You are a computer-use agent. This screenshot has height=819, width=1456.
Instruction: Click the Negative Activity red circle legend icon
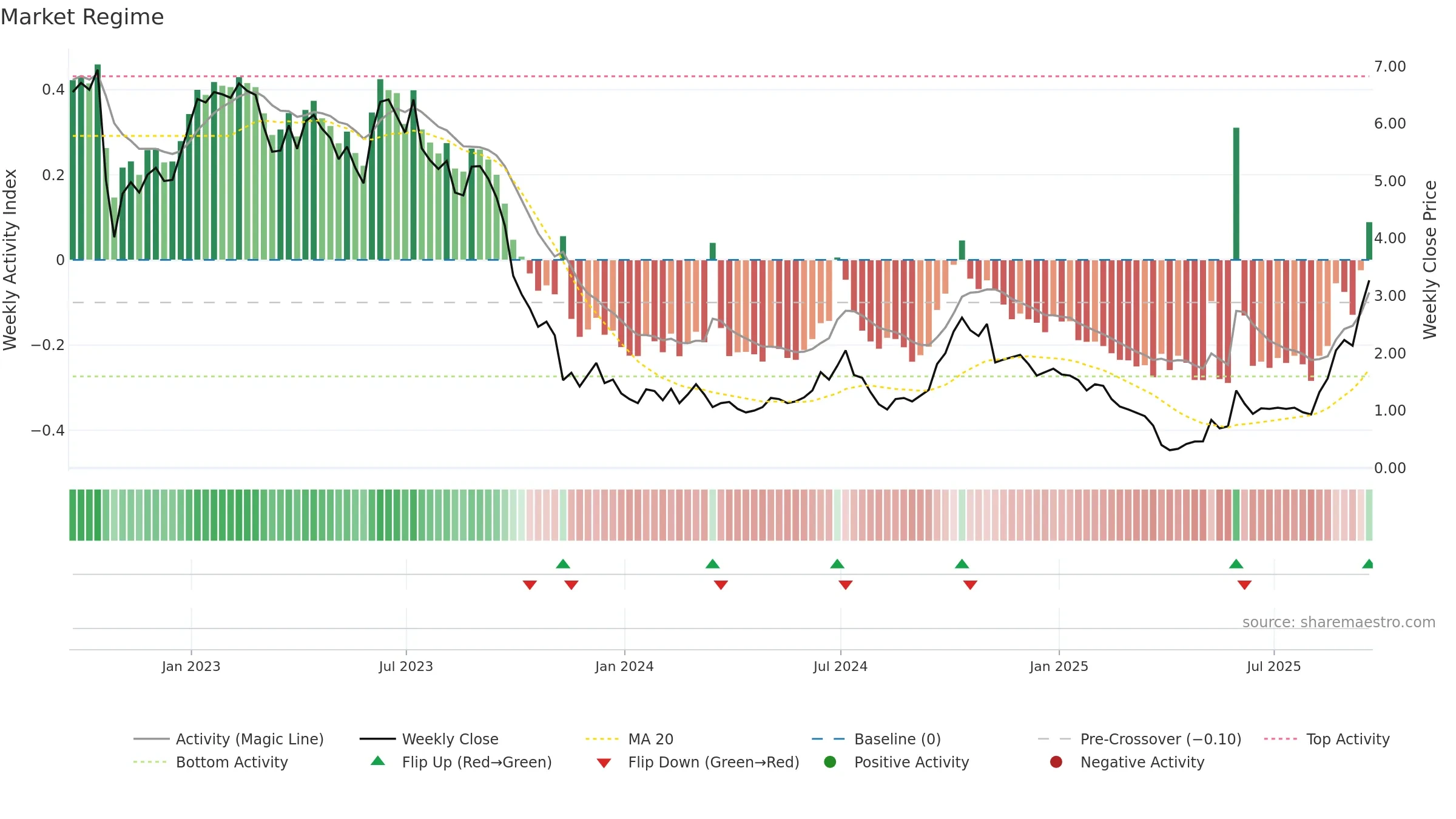coord(1056,761)
